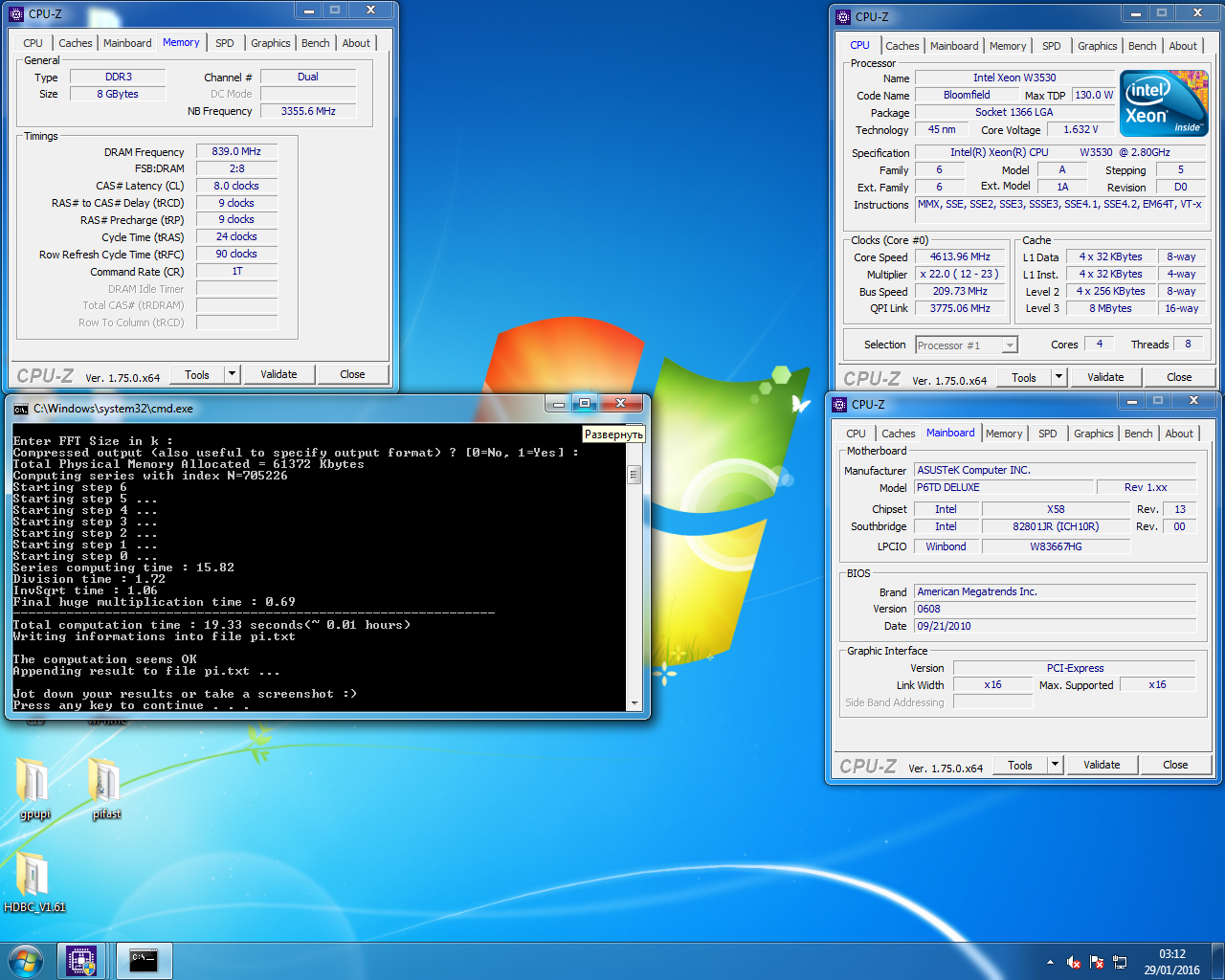Viewport: 1225px width, 980px height.
Task: Close the cmd.exe window
Action: pos(620,403)
